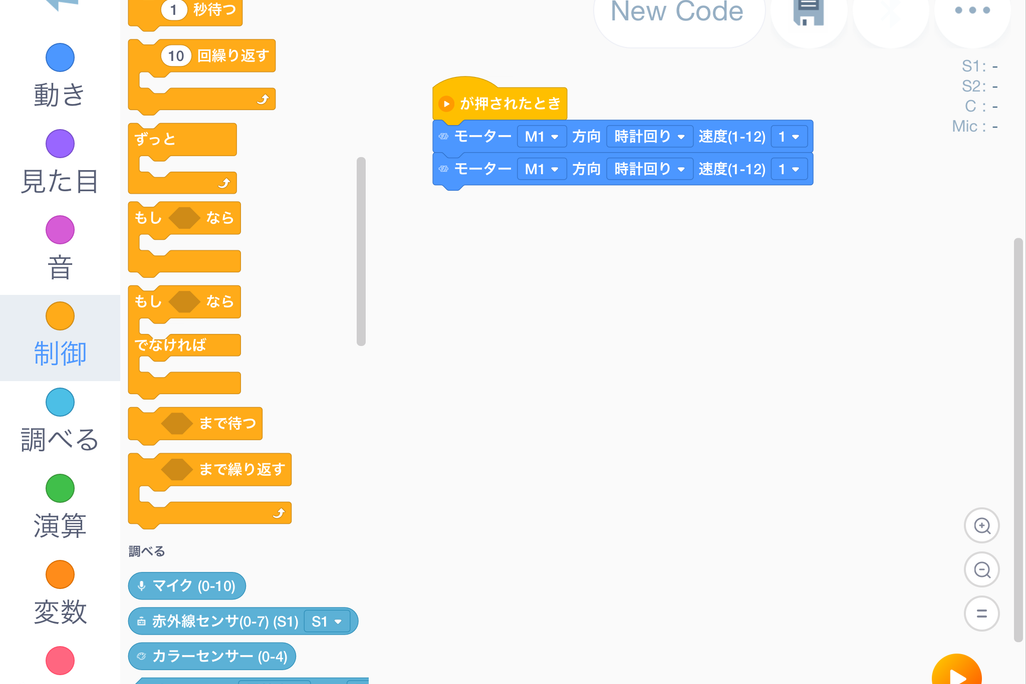Select the 音 (Sound) category

60,249
